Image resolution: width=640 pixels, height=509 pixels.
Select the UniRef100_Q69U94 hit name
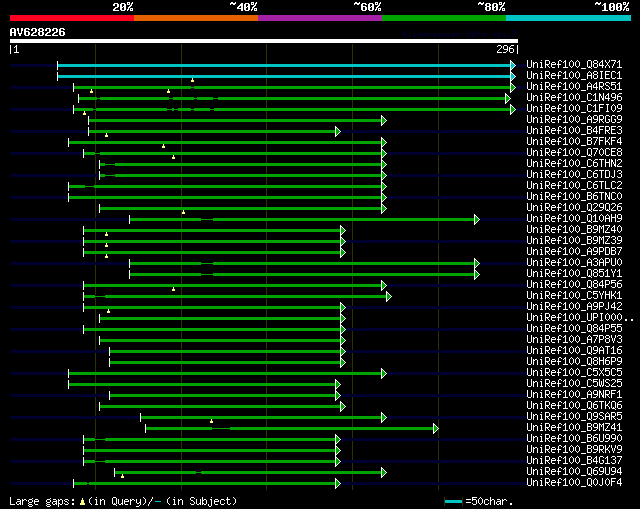click(574, 472)
